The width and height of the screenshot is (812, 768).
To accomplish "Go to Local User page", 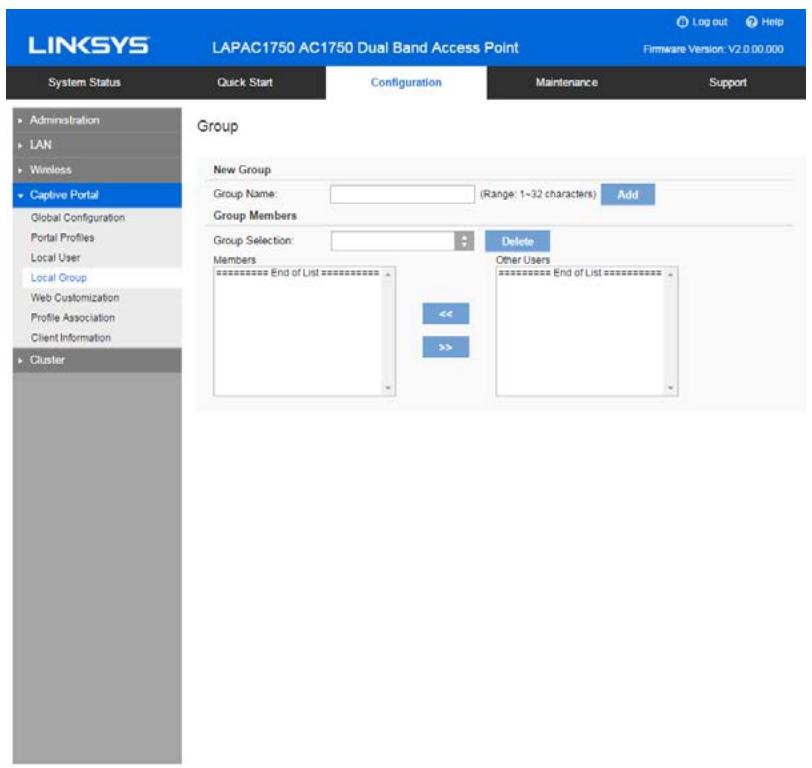I will click(x=55, y=258).
